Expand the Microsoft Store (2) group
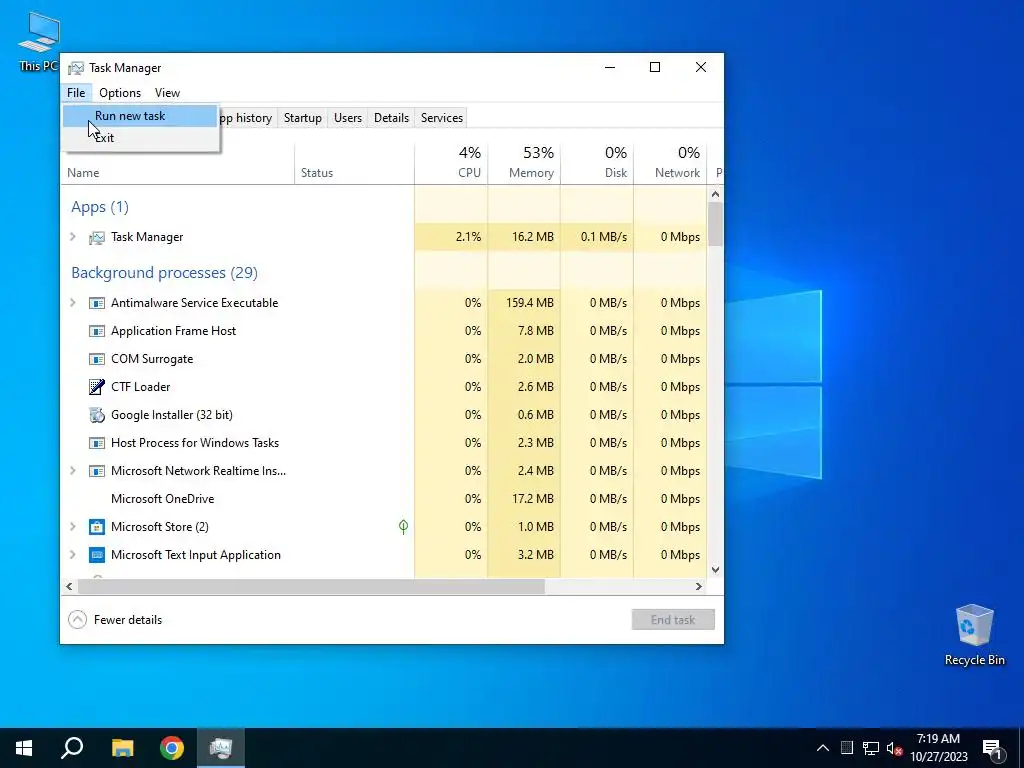This screenshot has height=768, width=1024. pyautogui.click(x=73, y=527)
